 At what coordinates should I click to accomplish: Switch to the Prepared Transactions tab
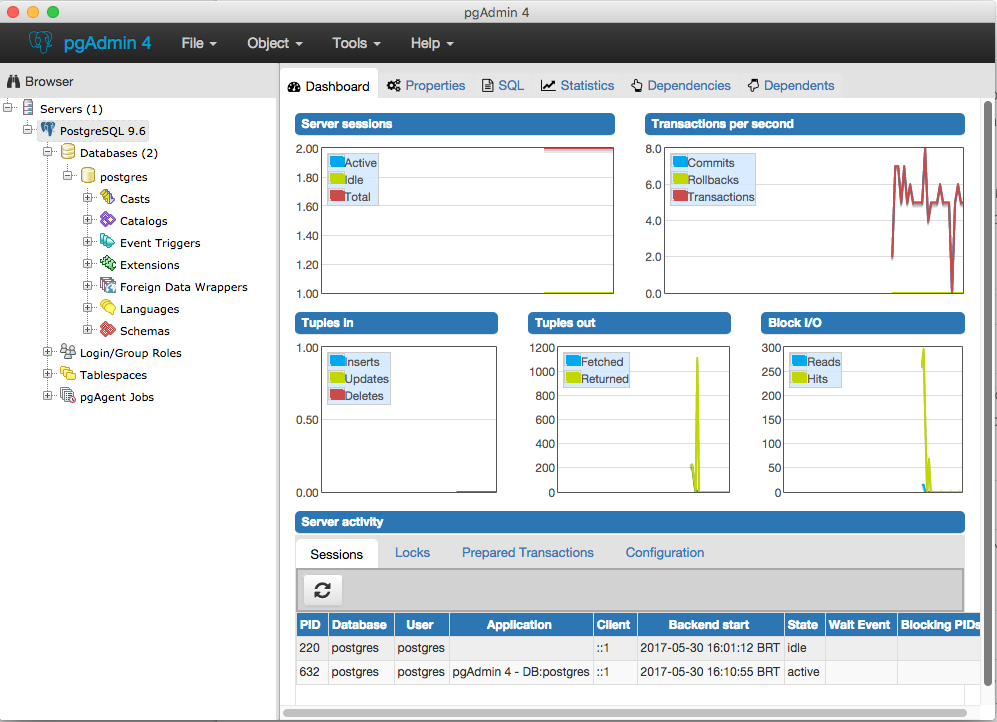(x=528, y=552)
